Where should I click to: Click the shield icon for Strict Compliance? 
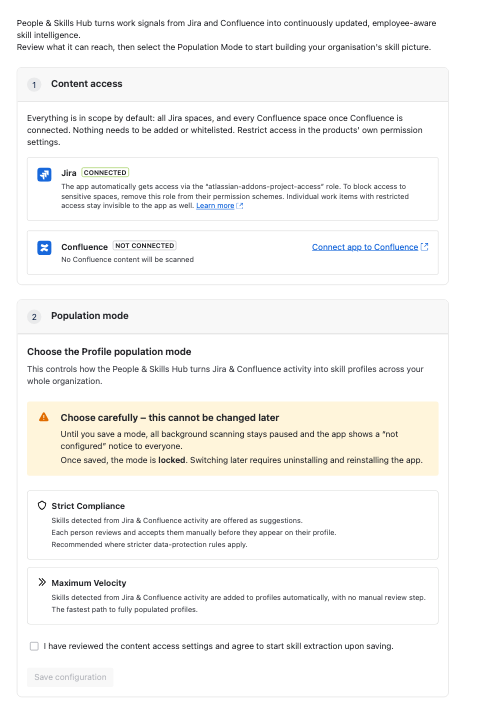(42, 505)
